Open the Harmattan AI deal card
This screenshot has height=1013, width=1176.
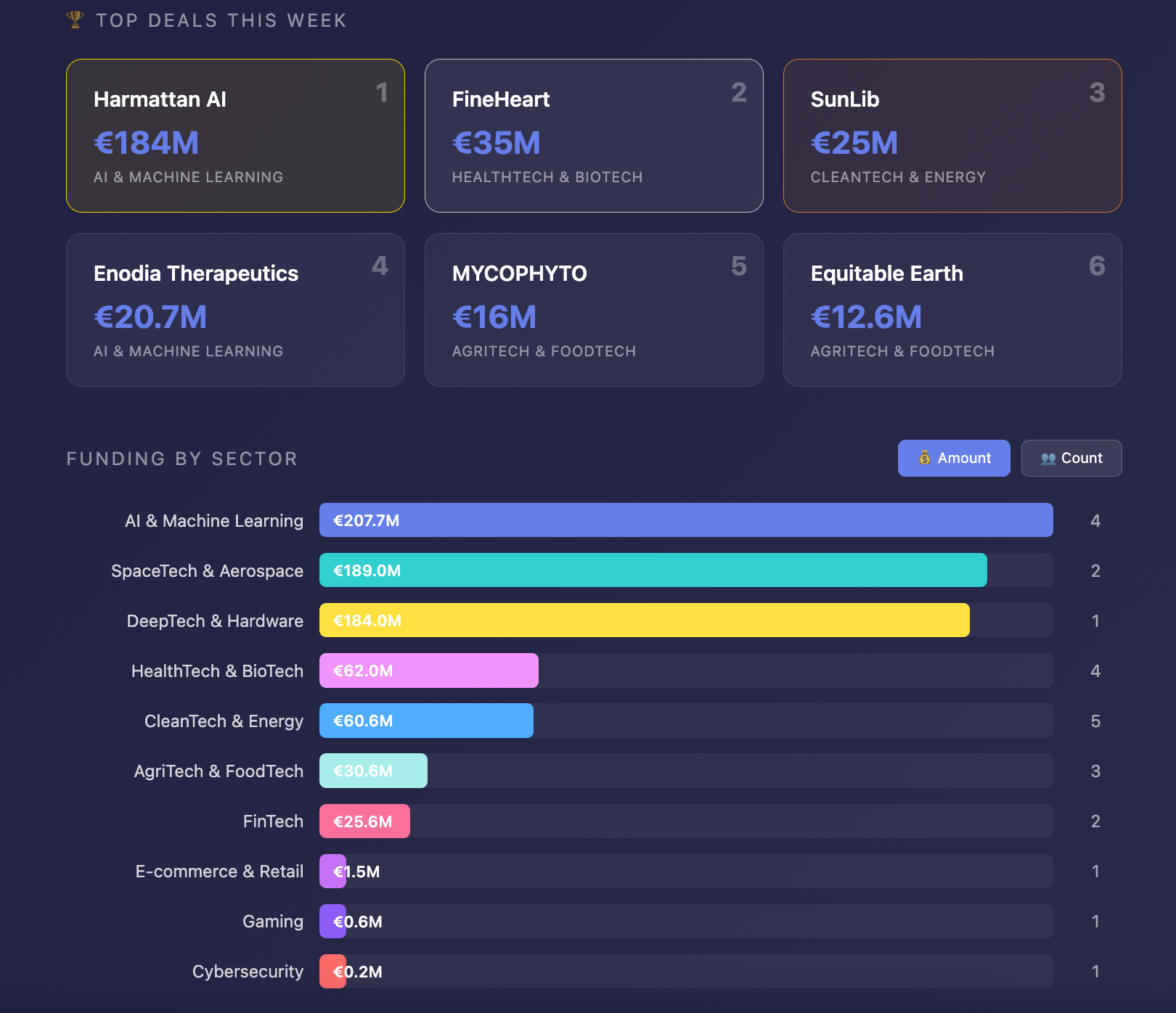[x=235, y=136]
